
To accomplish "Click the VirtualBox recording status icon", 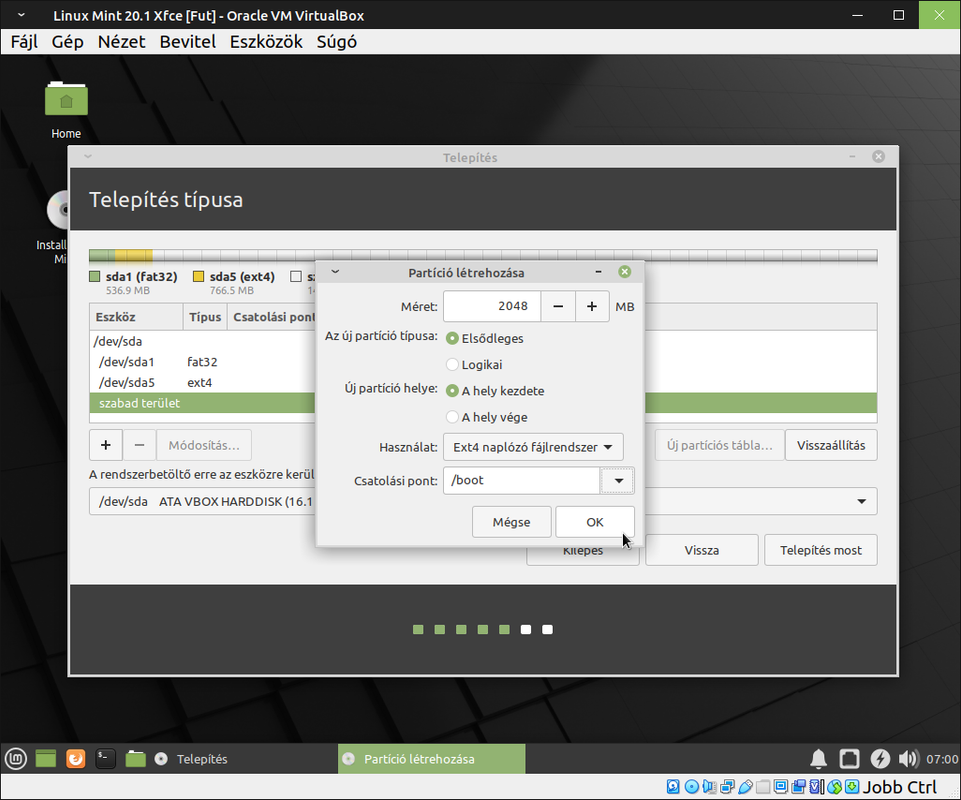I will tap(799, 787).
